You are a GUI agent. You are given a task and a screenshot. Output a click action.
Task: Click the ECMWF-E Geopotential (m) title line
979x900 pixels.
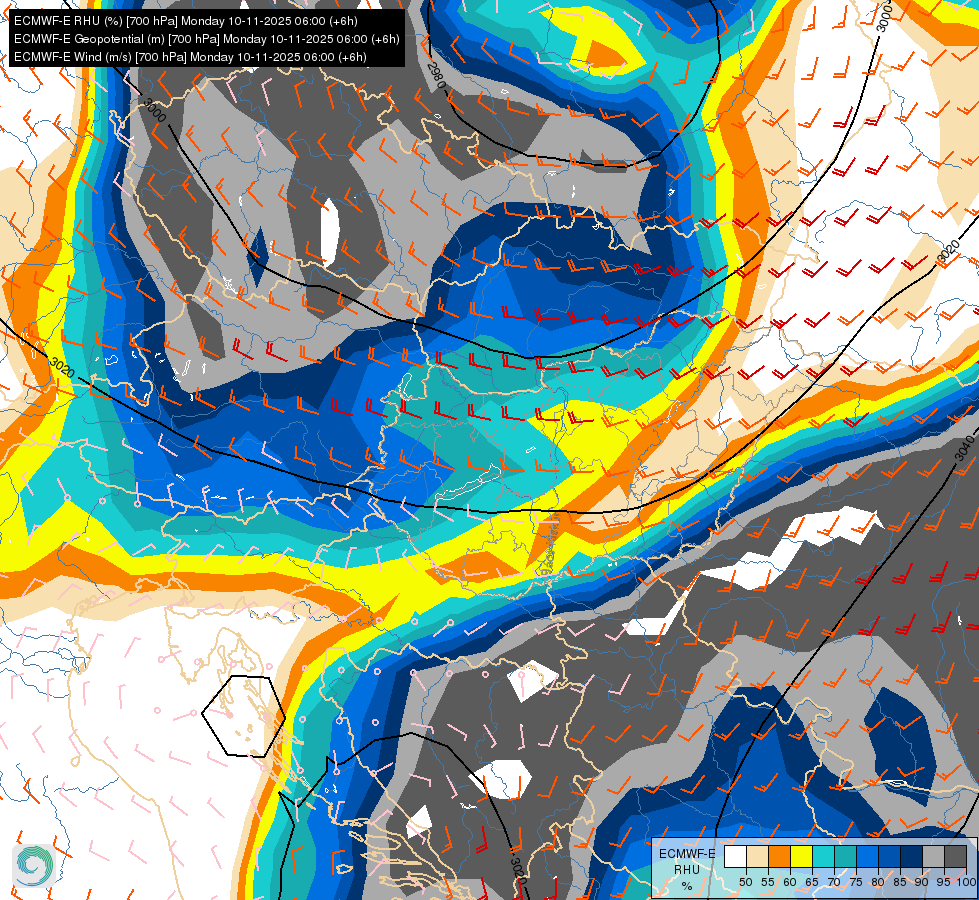pos(206,39)
